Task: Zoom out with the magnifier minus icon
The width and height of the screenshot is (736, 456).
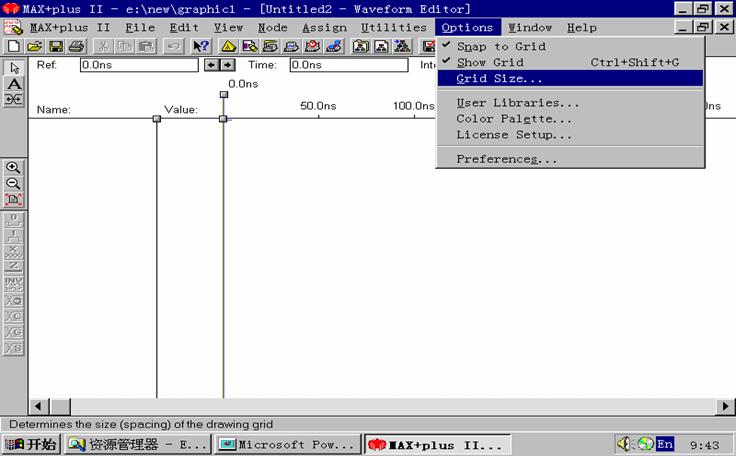Action: click(x=14, y=184)
